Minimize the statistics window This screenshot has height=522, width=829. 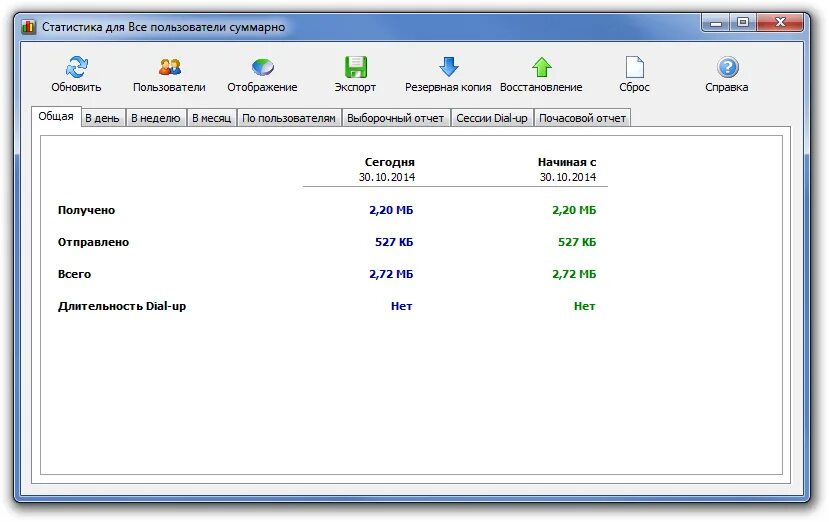pos(716,23)
